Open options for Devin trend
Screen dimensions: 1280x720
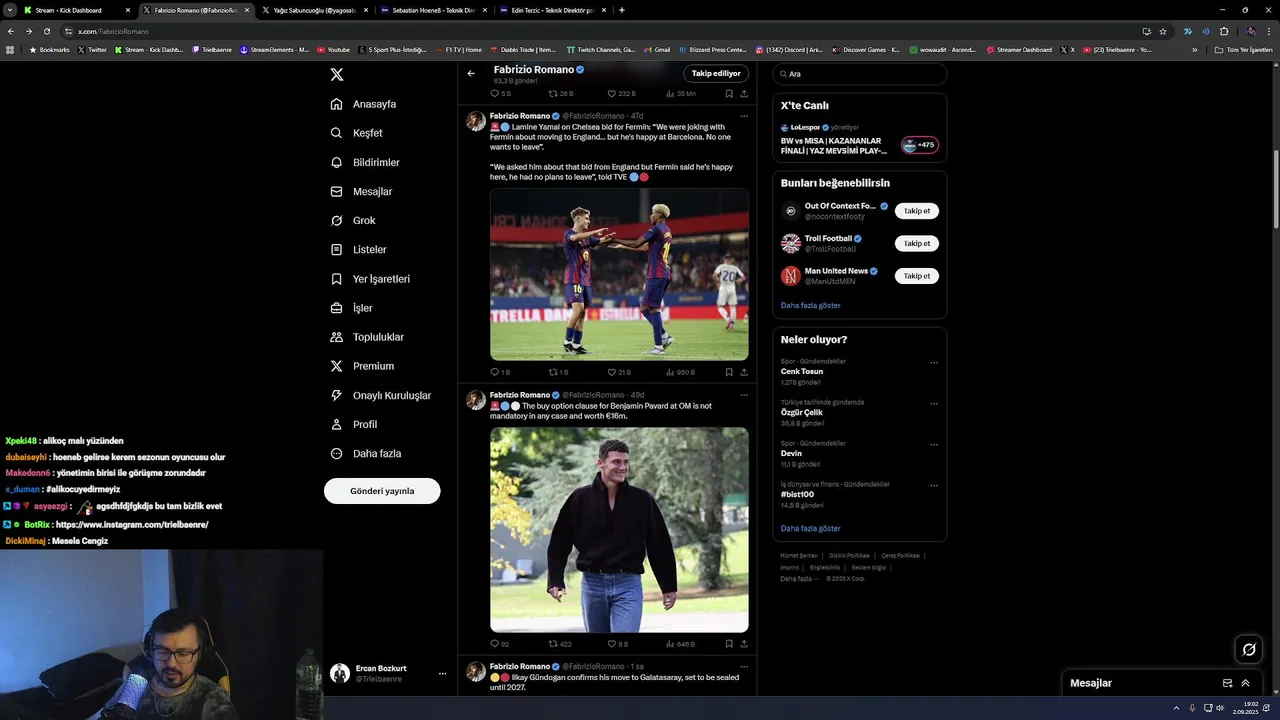coord(934,444)
